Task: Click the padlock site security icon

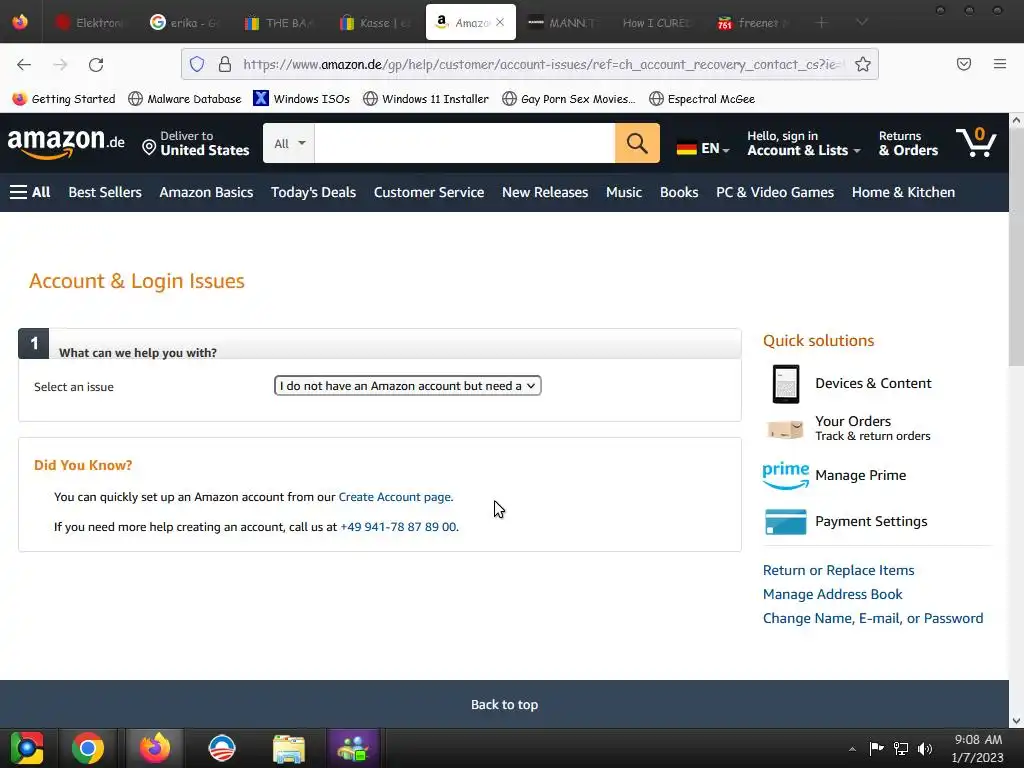Action: point(225,64)
